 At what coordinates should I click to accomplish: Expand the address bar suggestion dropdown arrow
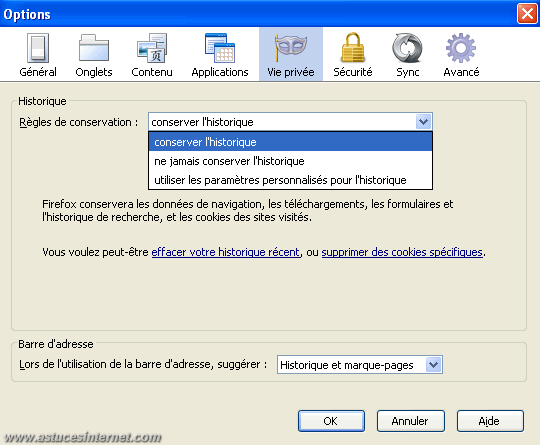click(434, 365)
